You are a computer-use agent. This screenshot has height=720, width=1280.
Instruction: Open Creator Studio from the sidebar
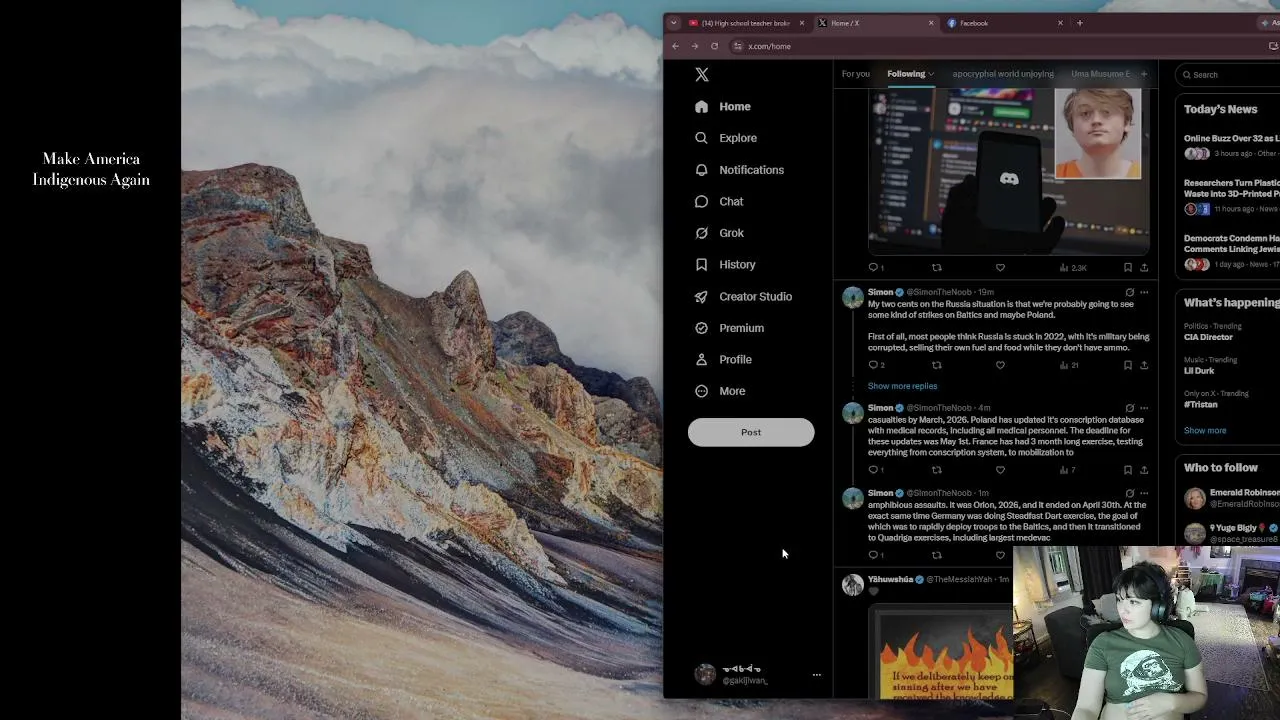point(743,297)
